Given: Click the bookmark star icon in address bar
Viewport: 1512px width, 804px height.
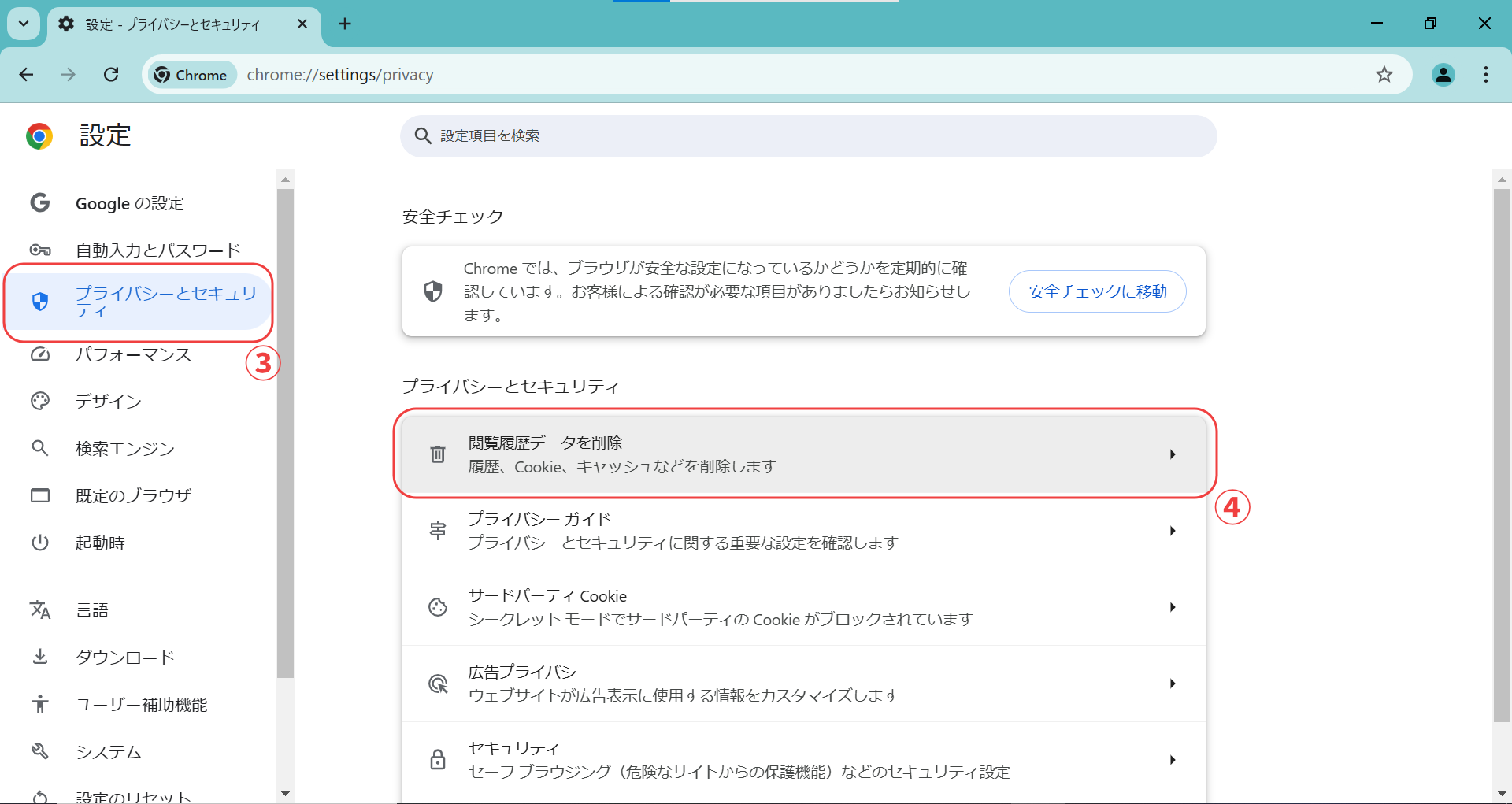Looking at the screenshot, I should [1384, 75].
